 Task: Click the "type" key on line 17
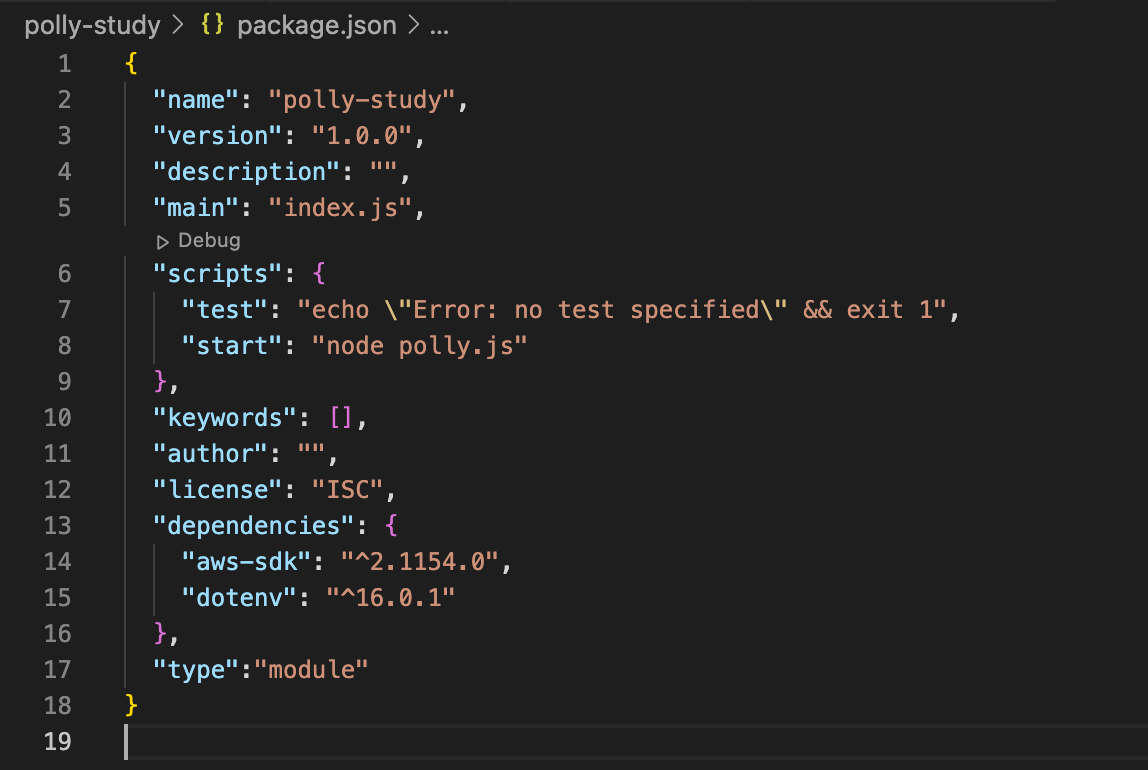coord(195,670)
